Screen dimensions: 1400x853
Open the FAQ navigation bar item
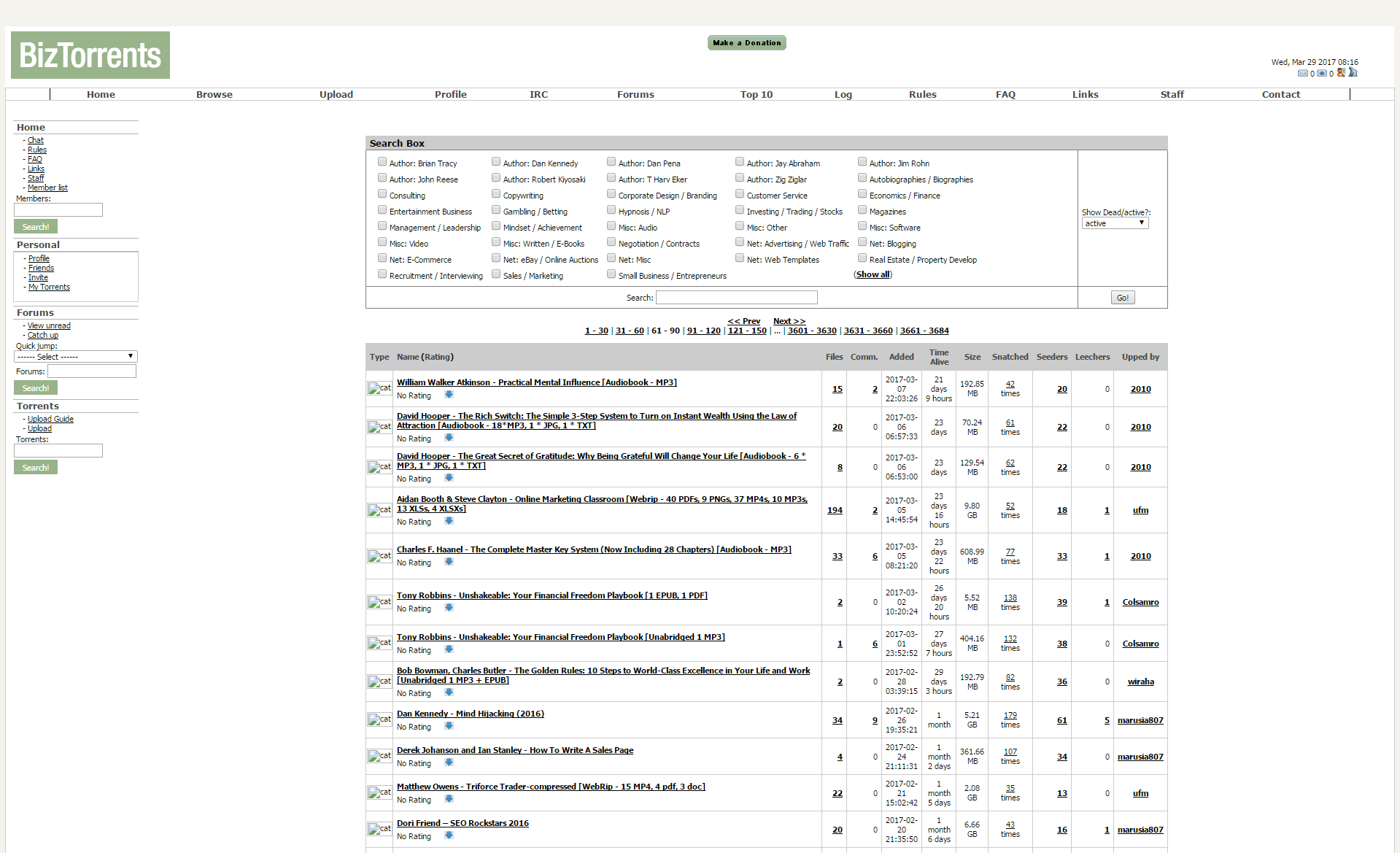tap(1005, 94)
